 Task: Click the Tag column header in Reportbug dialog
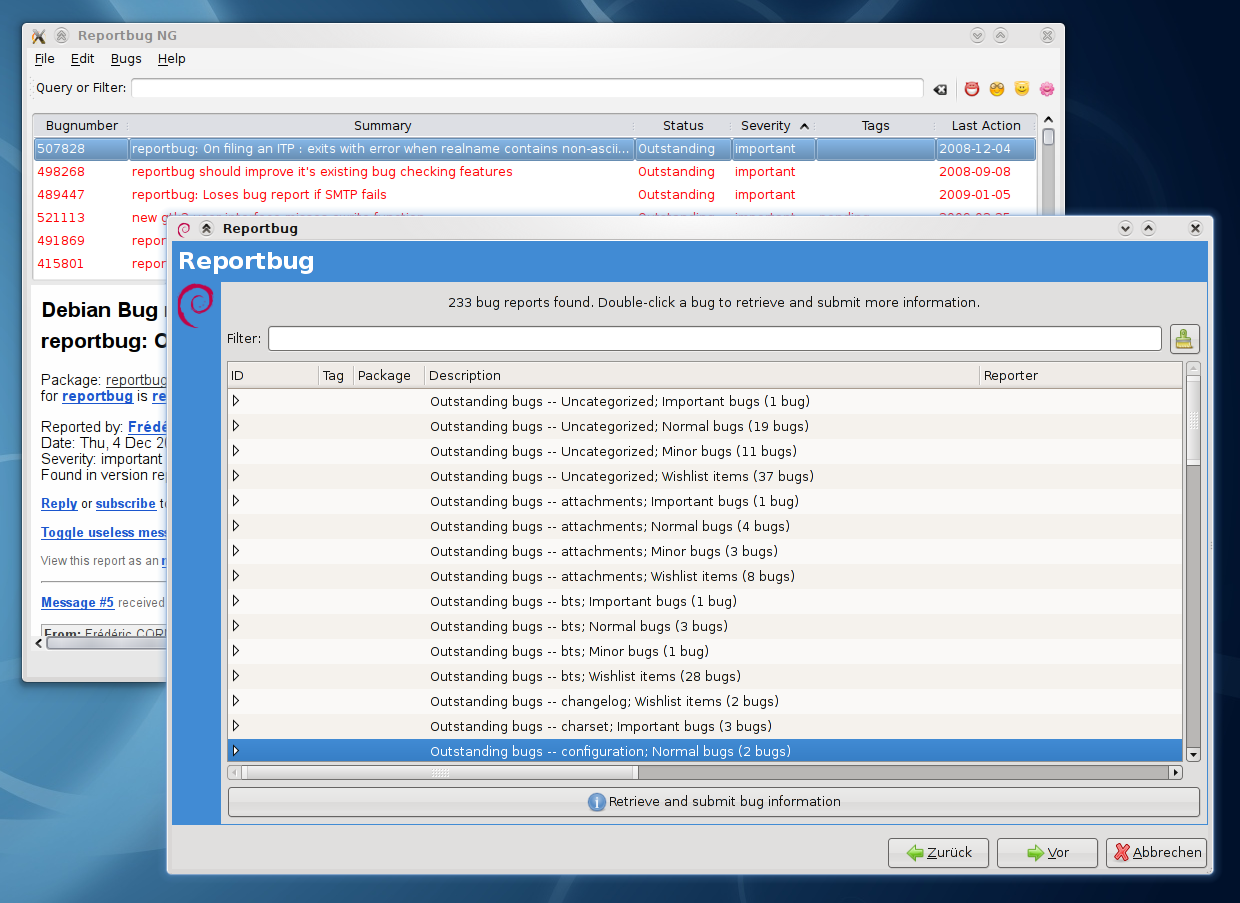[x=335, y=376]
